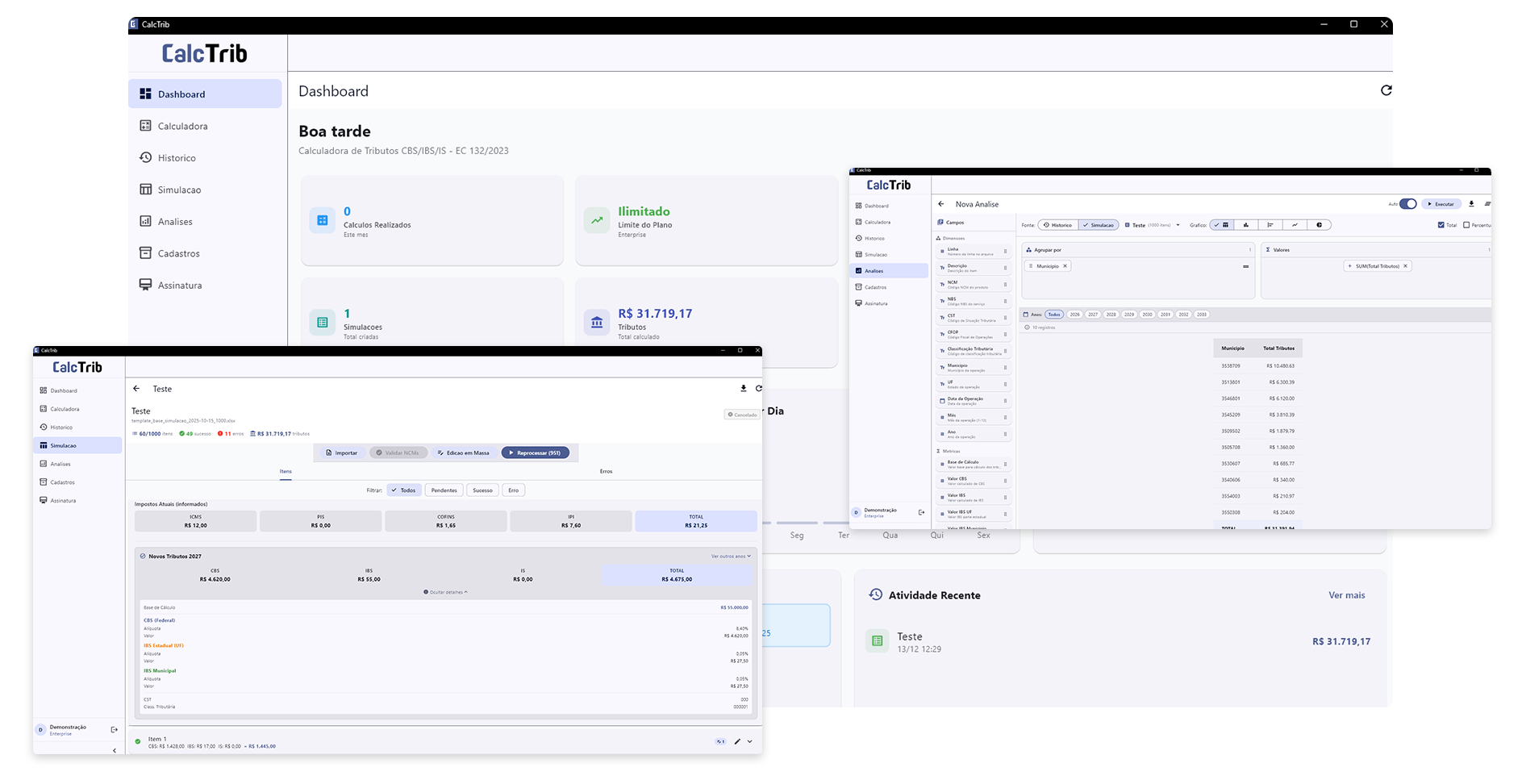1522x784 pixels.
Task: Click the CFOP dimension field in Campos
Action: tap(974, 334)
